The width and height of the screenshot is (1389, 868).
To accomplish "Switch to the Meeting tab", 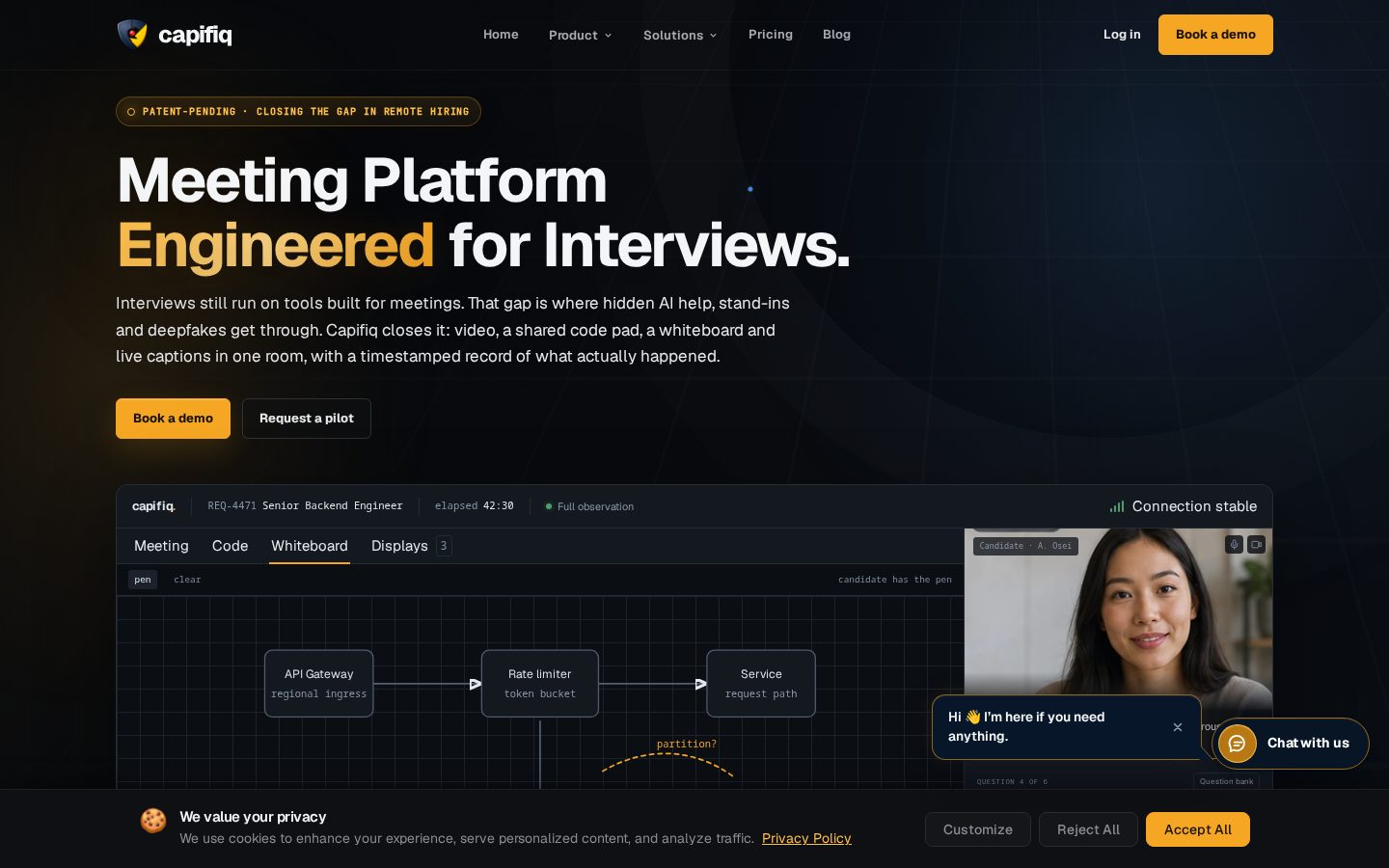I will [x=161, y=546].
